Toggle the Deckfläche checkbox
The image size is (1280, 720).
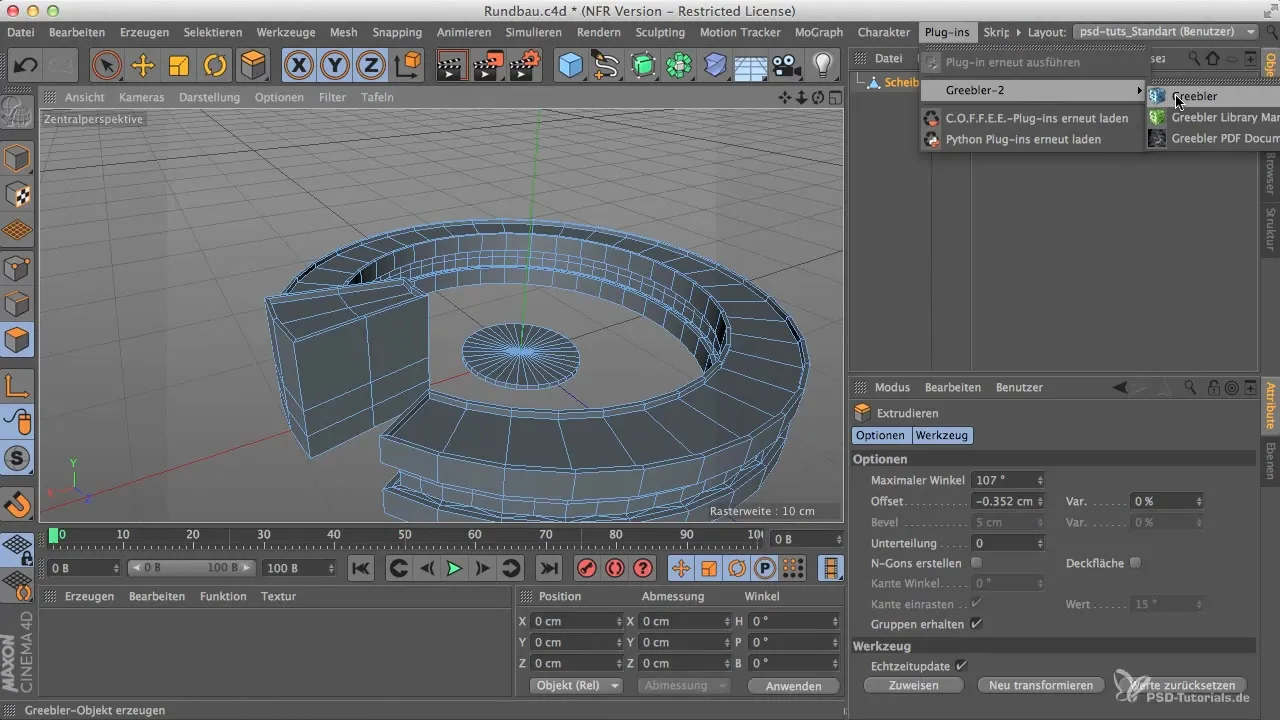pos(1135,563)
